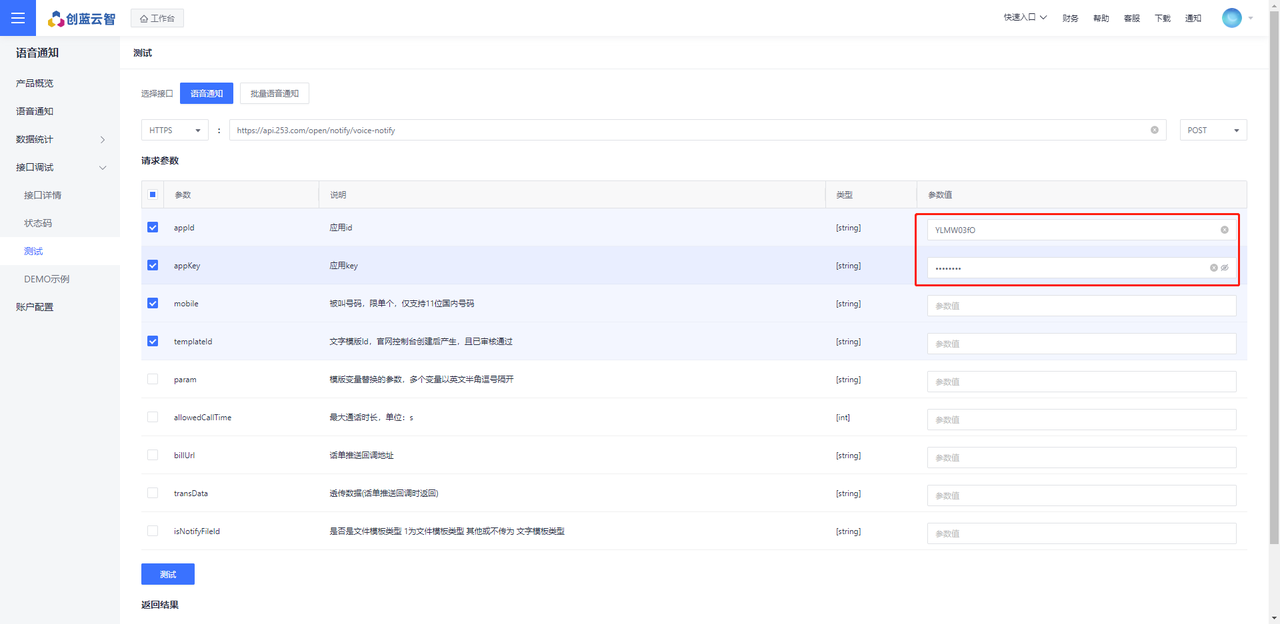Toggle the select-all 参数 header checkbox
Image resolution: width=1280 pixels, height=624 pixels.
click(x=152, y=195)
